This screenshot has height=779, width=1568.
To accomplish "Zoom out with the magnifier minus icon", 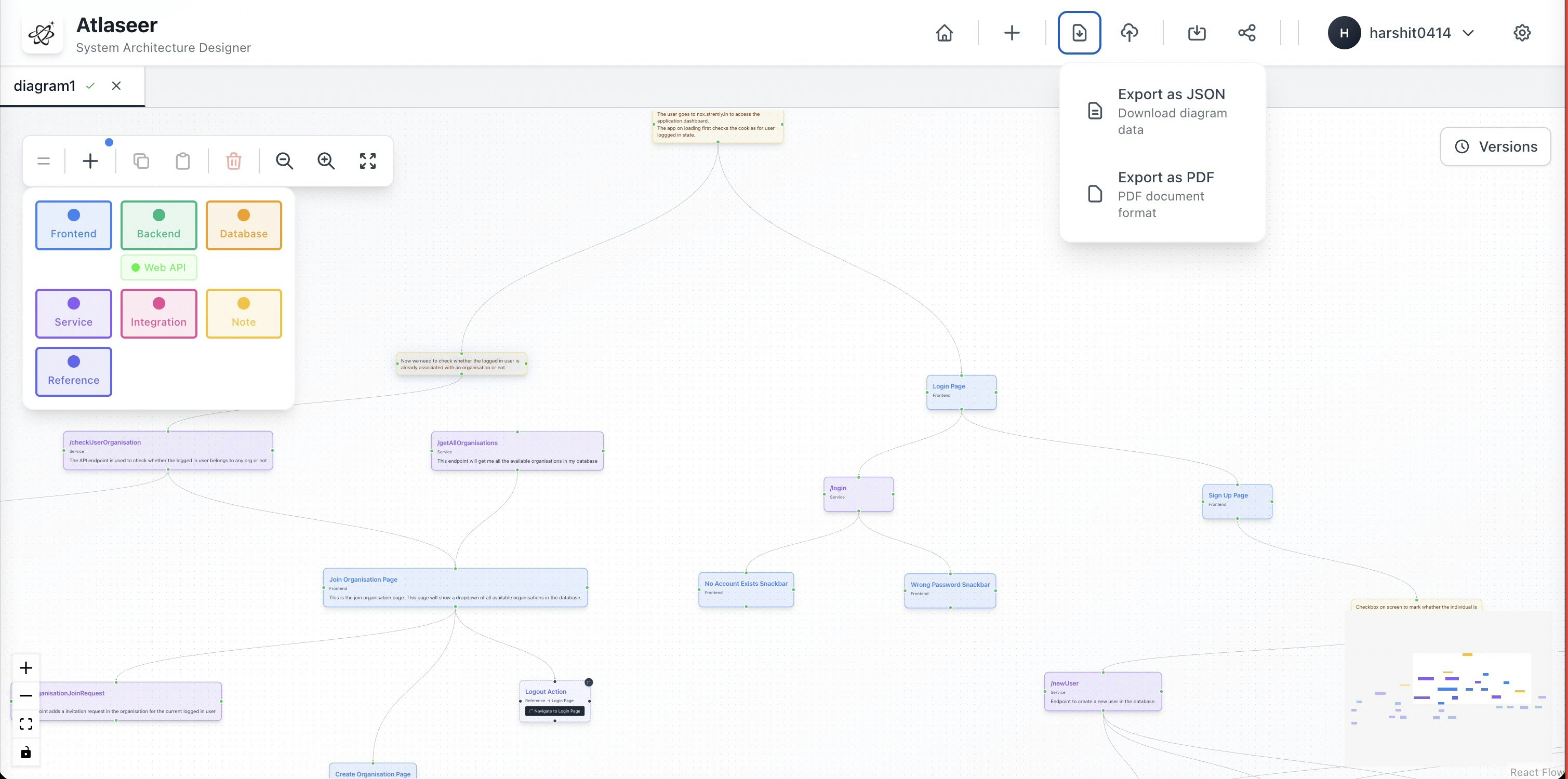I will [x=284, y=162].
